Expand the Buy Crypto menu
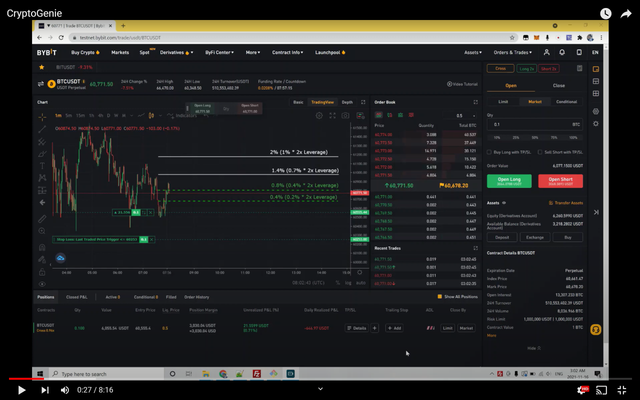640x400 pixels. pos(85,52)
